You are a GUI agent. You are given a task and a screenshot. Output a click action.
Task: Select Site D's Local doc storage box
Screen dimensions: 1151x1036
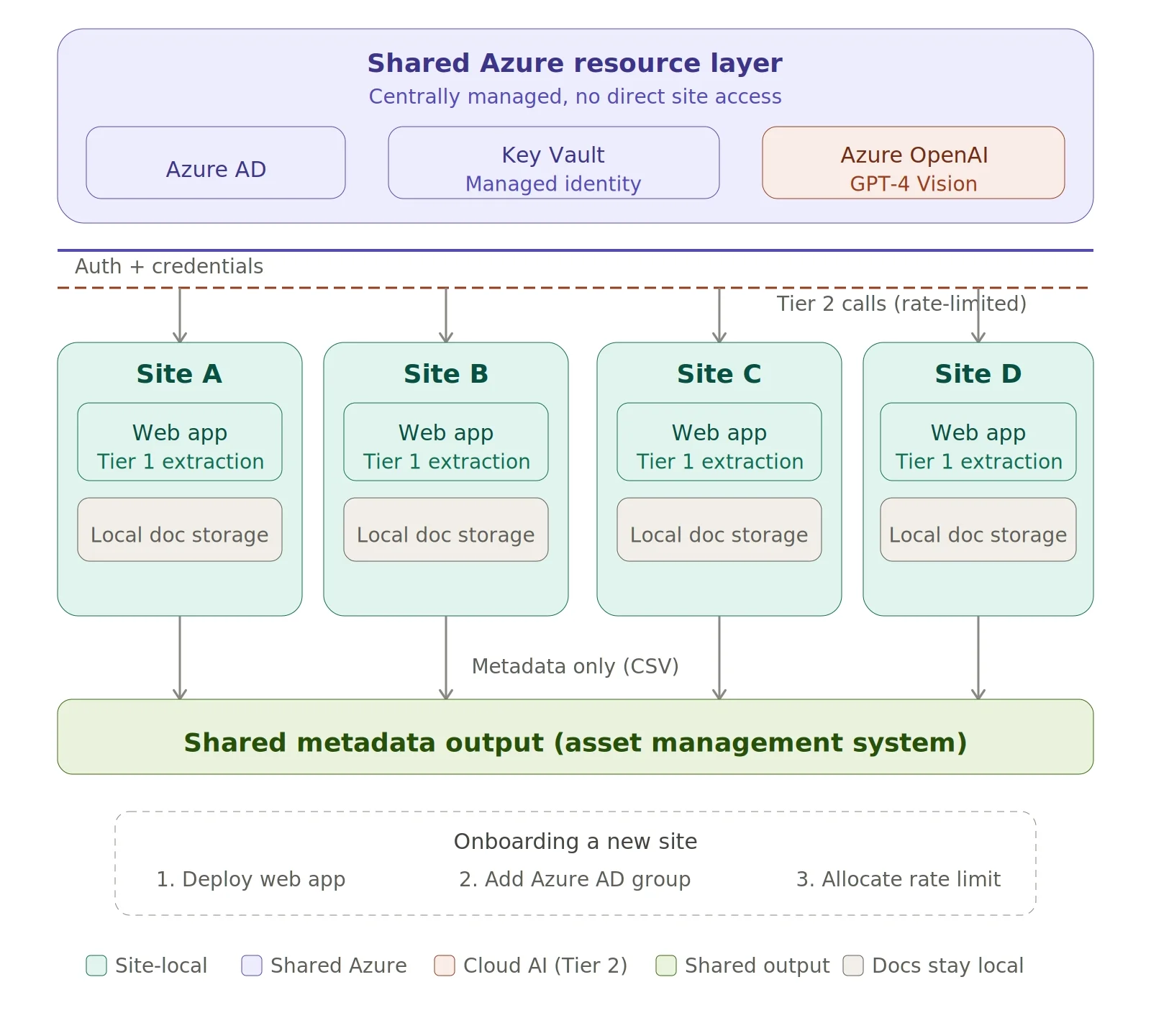click(x=978, y=530)
